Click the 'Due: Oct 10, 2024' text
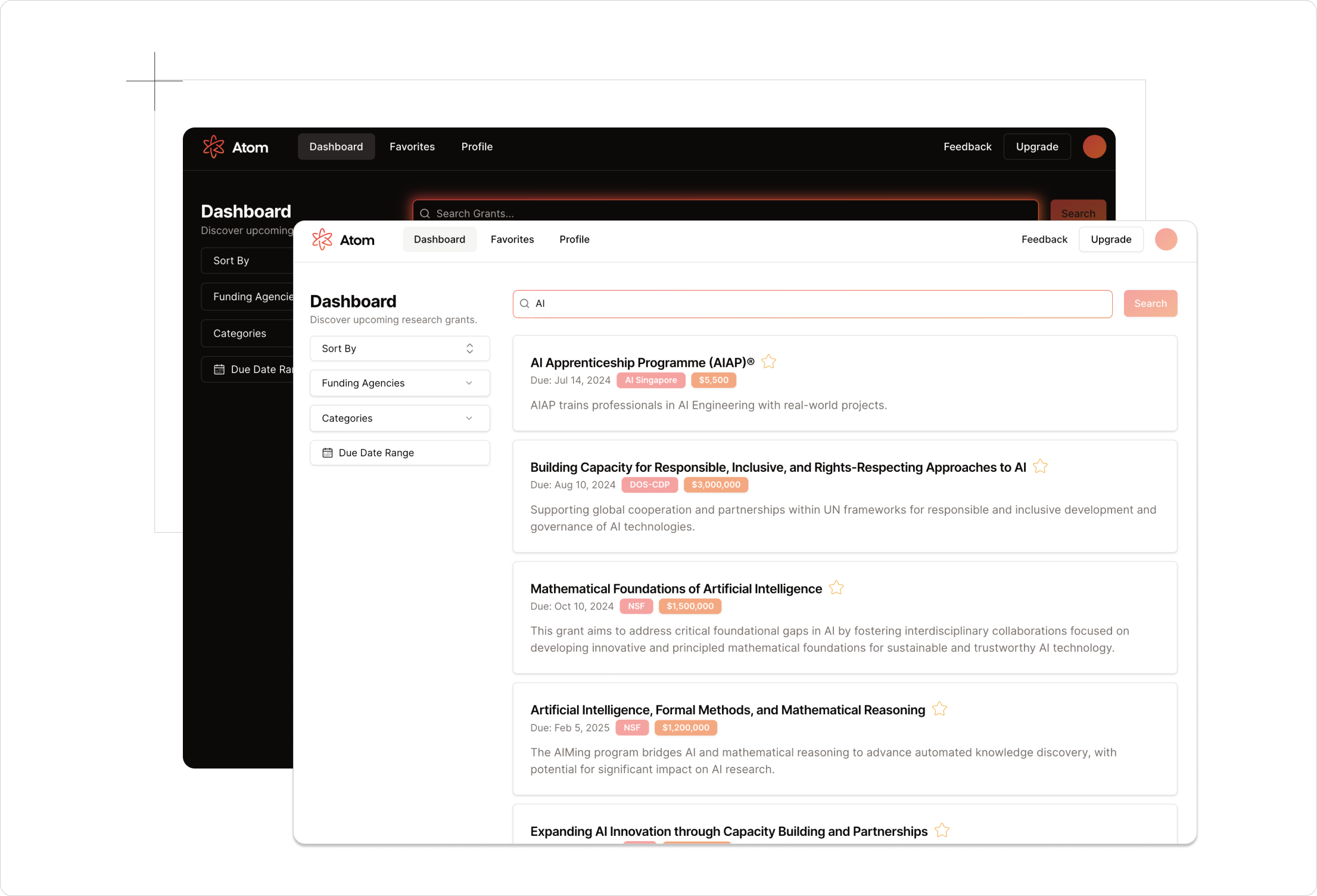 point(572,606)
